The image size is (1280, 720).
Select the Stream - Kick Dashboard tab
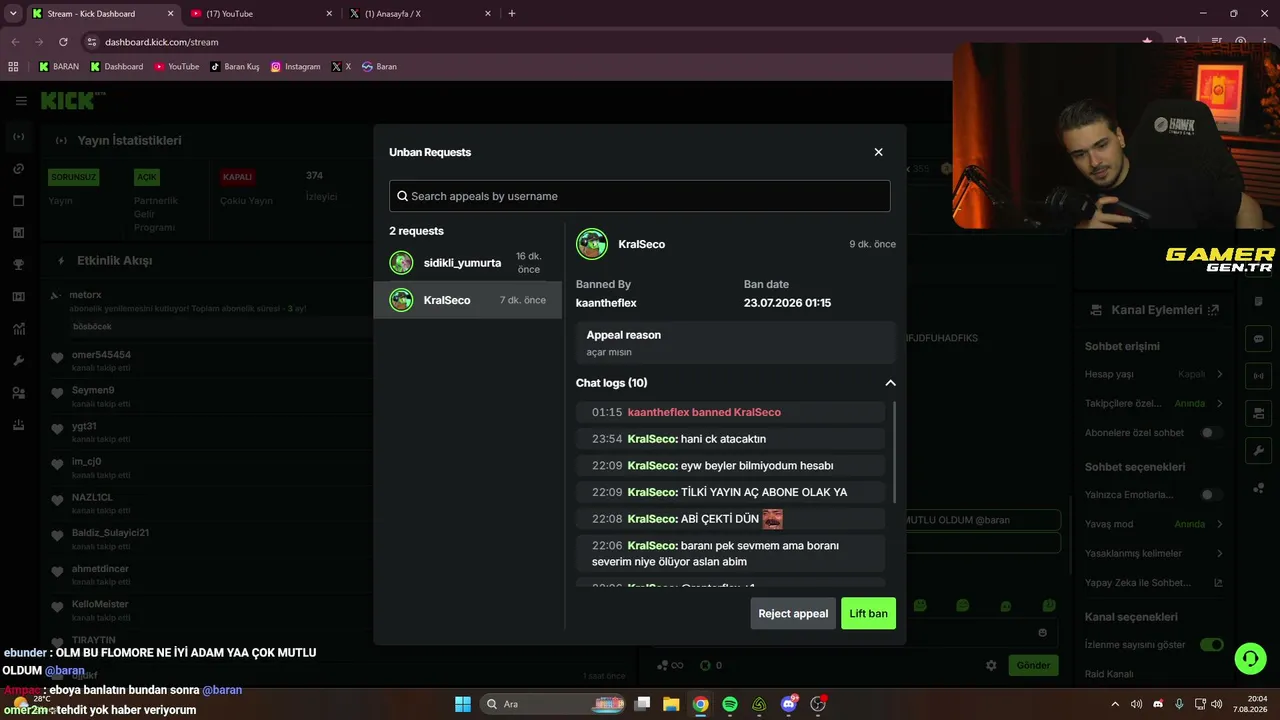coord(102,14)
